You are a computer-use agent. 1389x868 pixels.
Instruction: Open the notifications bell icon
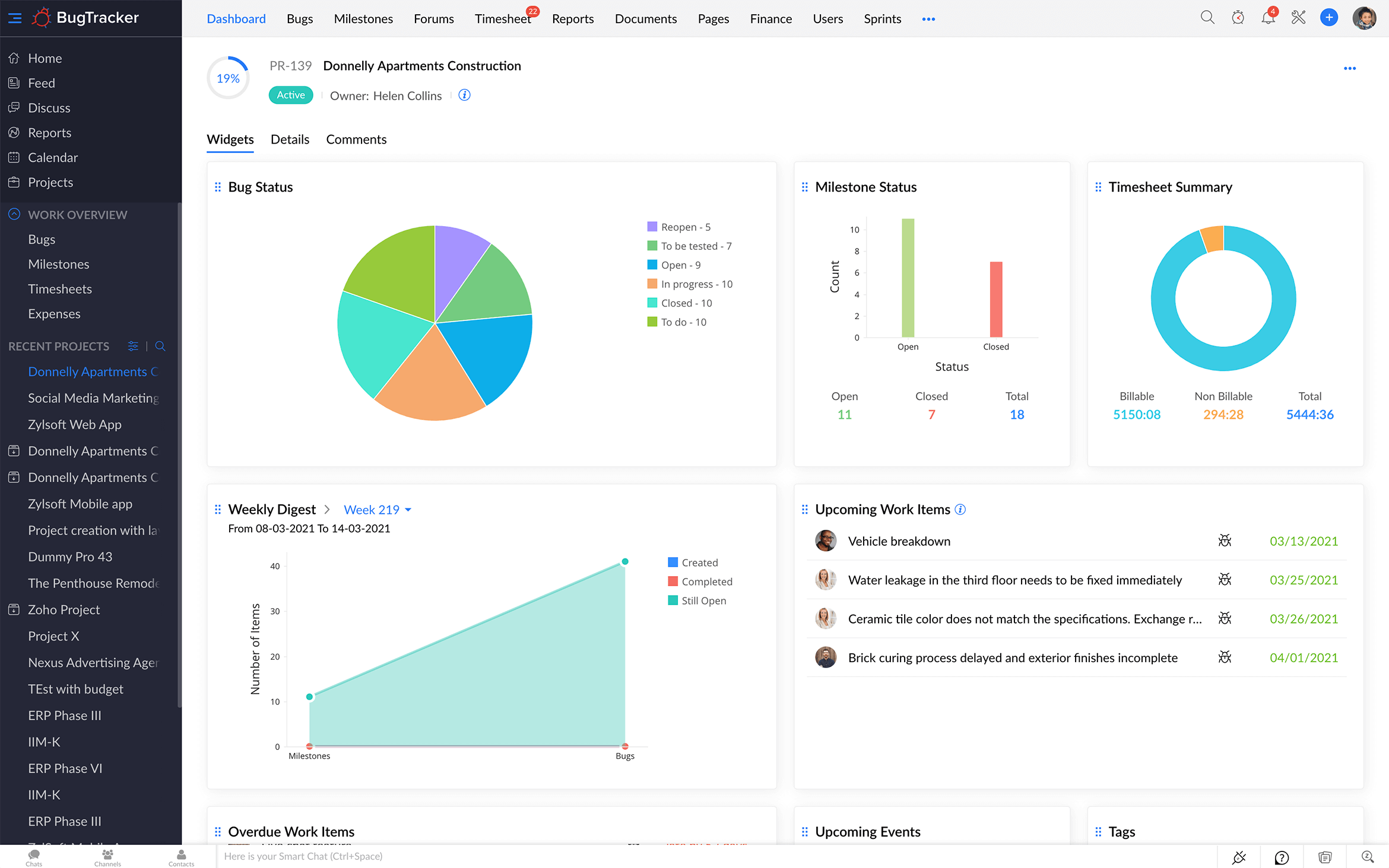click(1268, 18)
